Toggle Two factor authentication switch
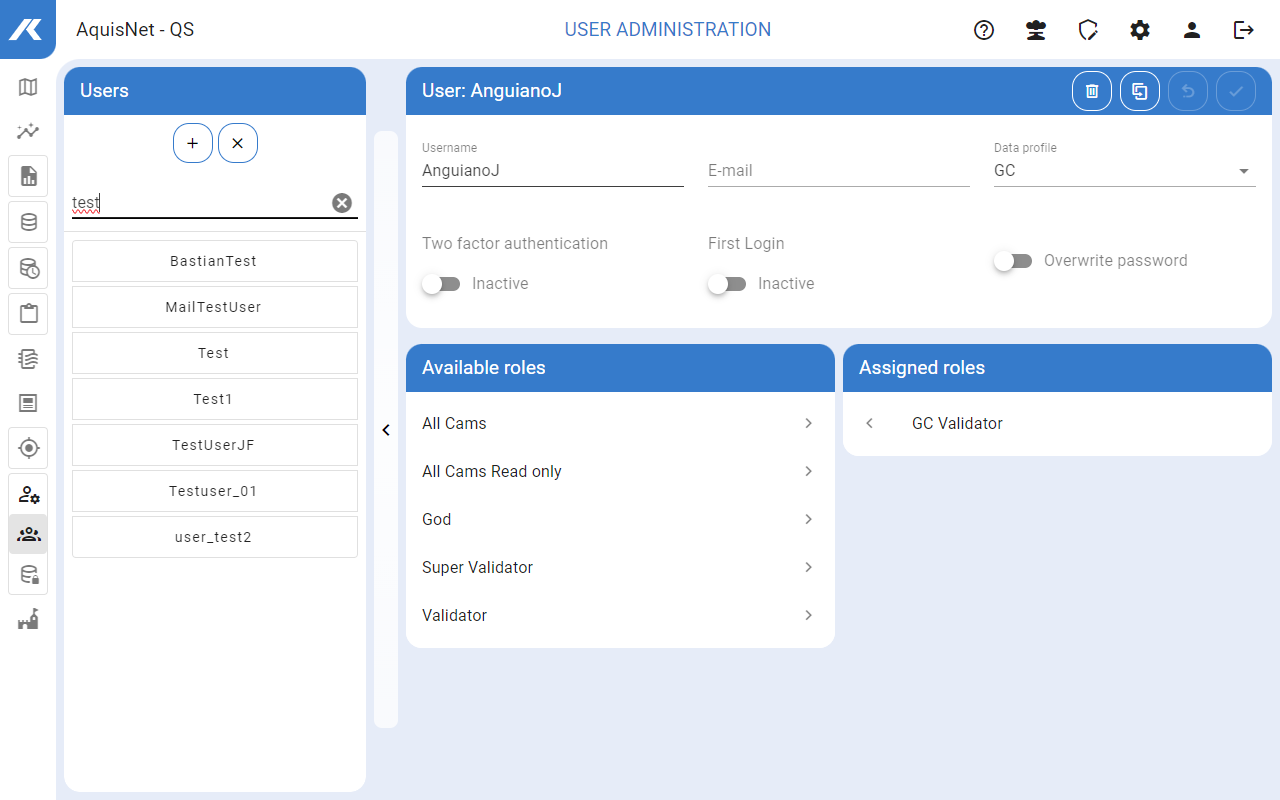 click(441, 284)
